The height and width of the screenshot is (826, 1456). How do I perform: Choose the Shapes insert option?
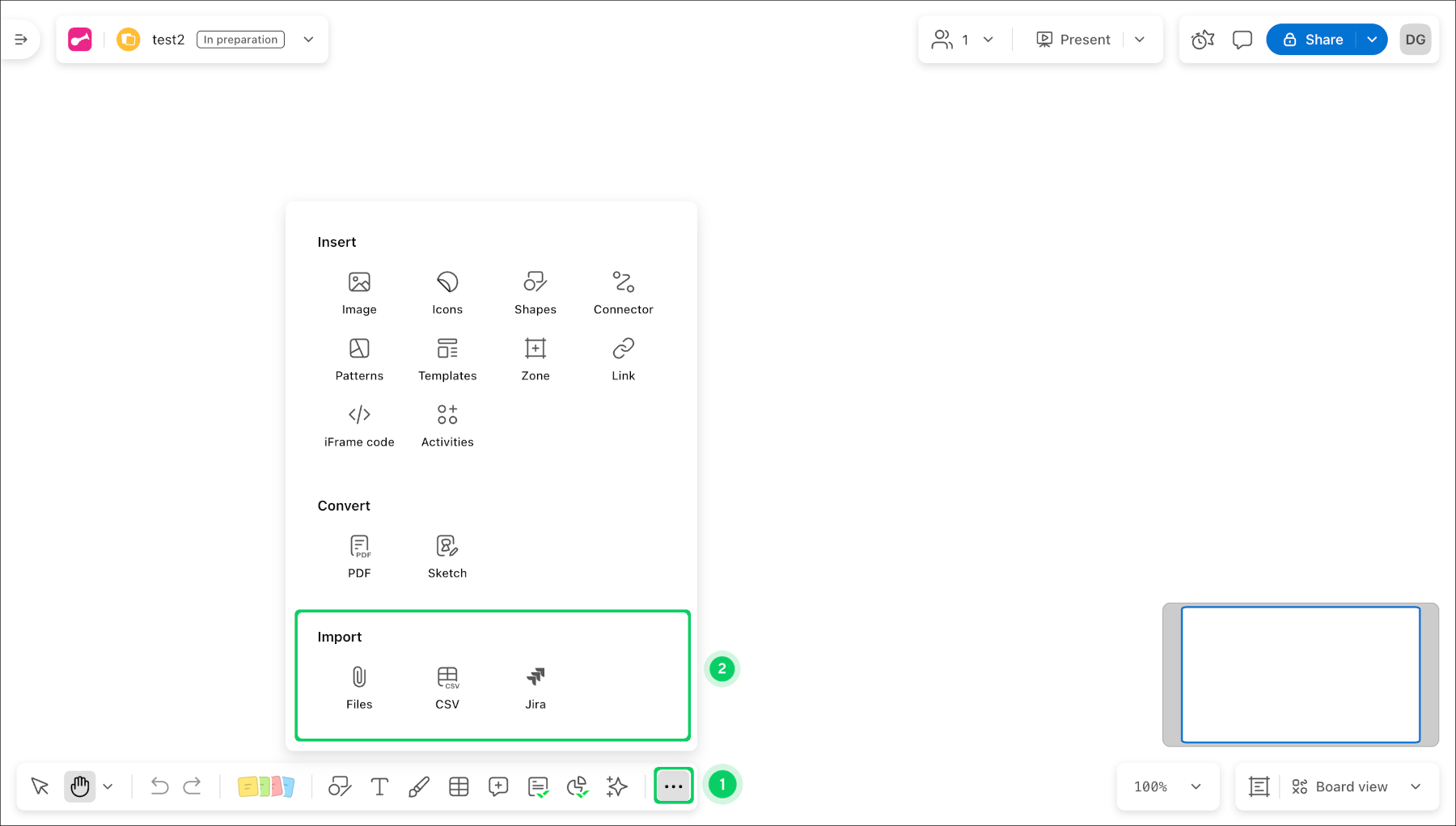click(535, 291)
